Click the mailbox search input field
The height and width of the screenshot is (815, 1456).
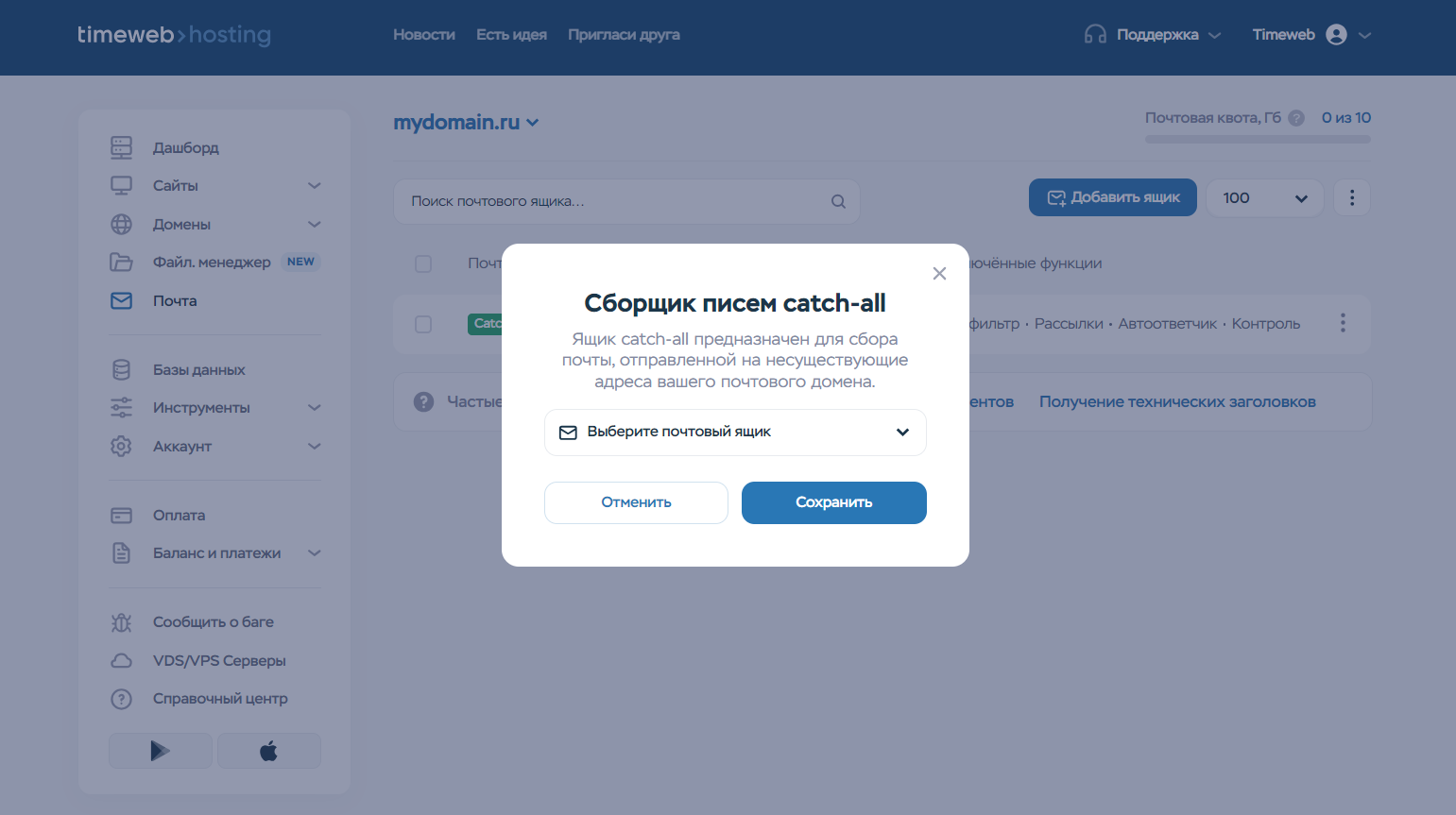[614, 201]
